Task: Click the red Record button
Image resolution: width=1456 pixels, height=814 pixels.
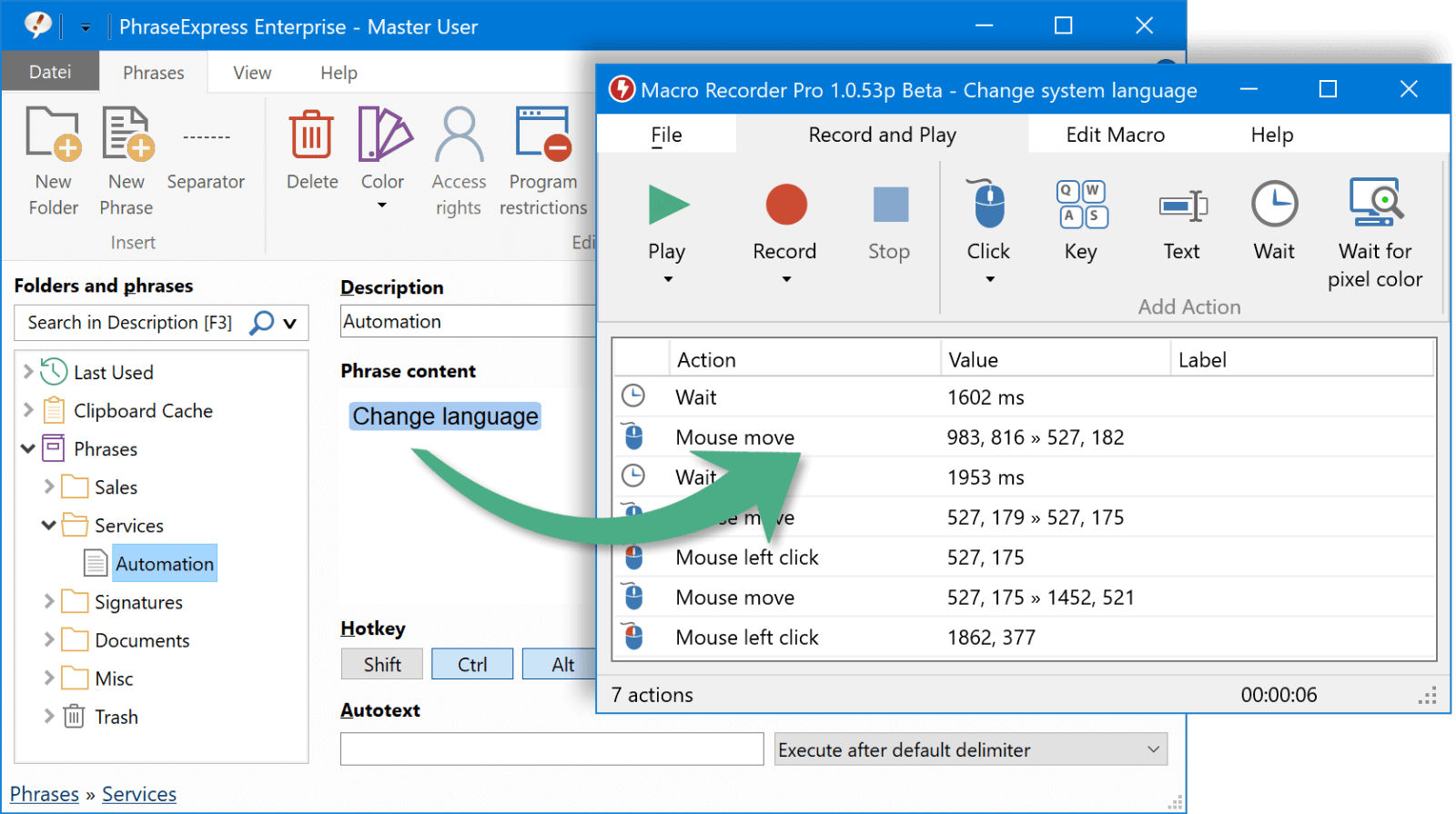Action: click(x=785, y=204)
